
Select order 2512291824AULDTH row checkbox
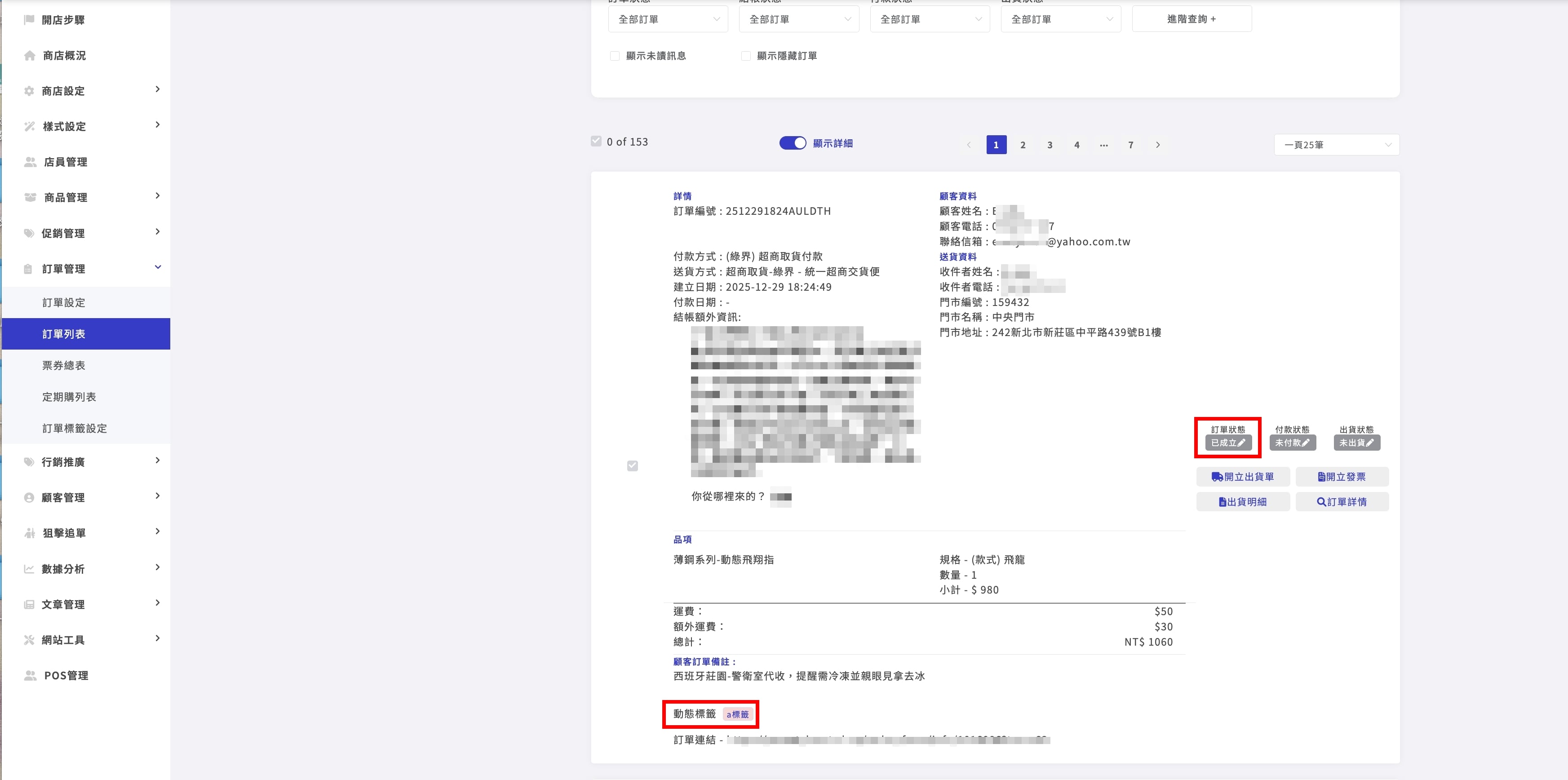tap(633, 466)
